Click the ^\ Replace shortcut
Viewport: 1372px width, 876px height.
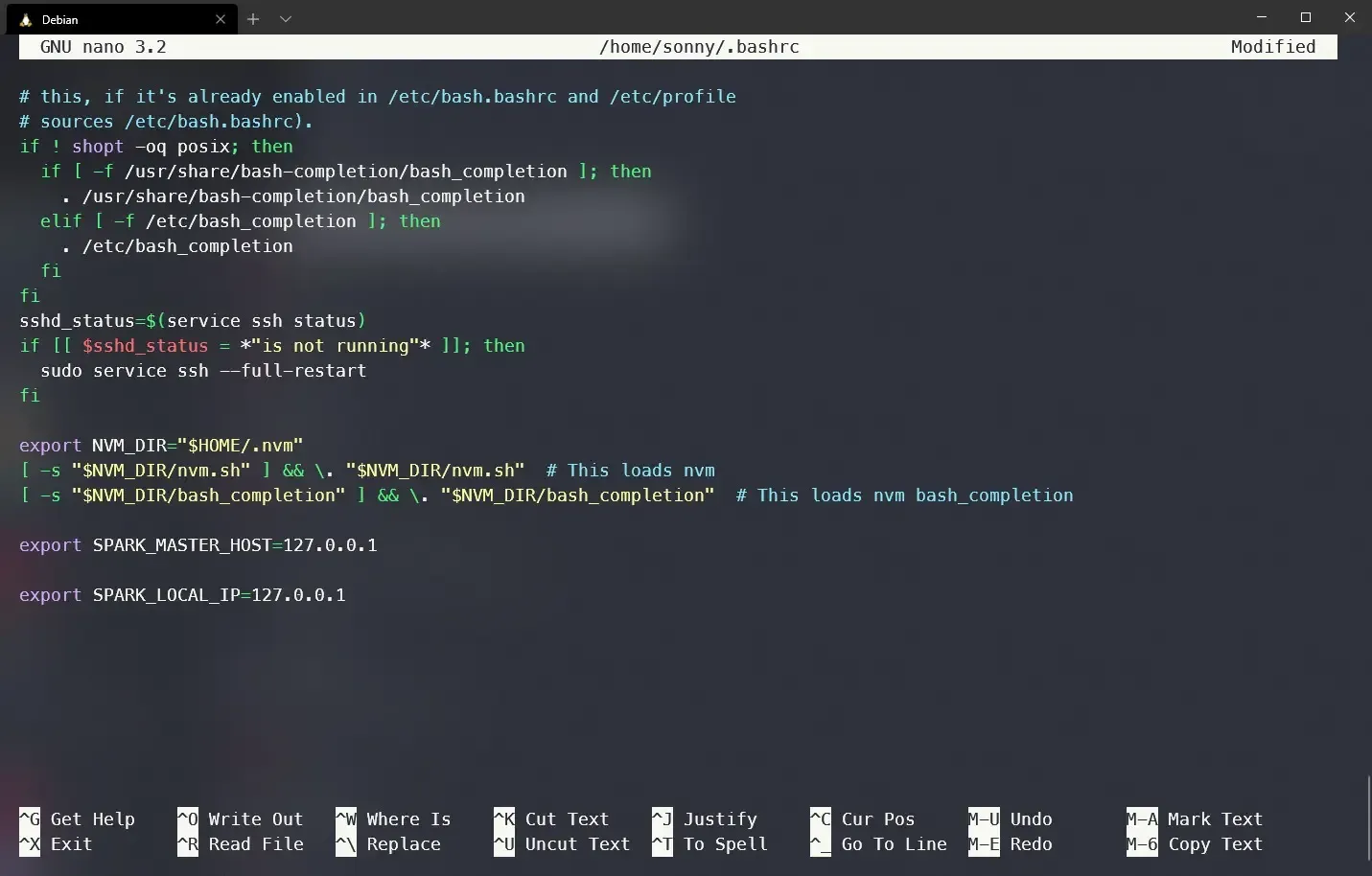[388, 844]
